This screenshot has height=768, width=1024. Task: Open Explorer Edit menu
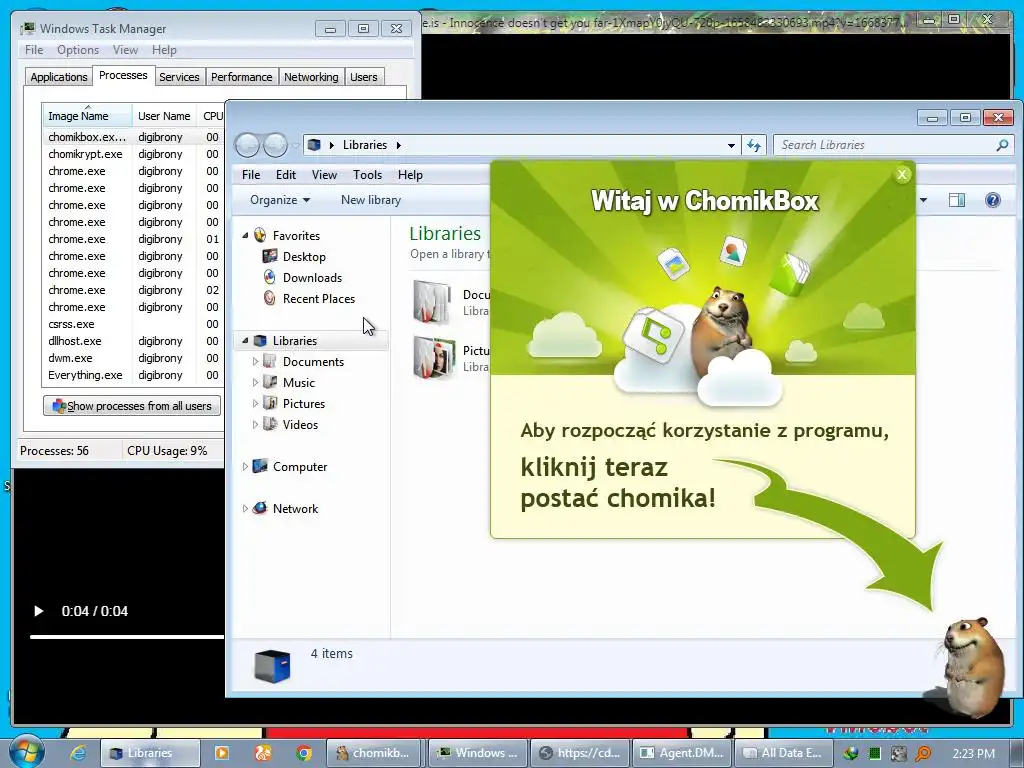pos(285,174)
